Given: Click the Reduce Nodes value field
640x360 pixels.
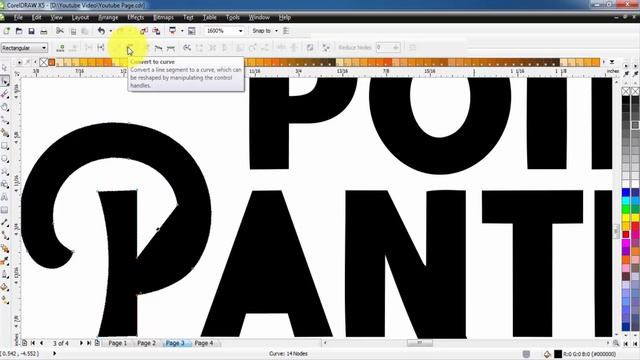Looking at the screenshot, I should [387, 48].
